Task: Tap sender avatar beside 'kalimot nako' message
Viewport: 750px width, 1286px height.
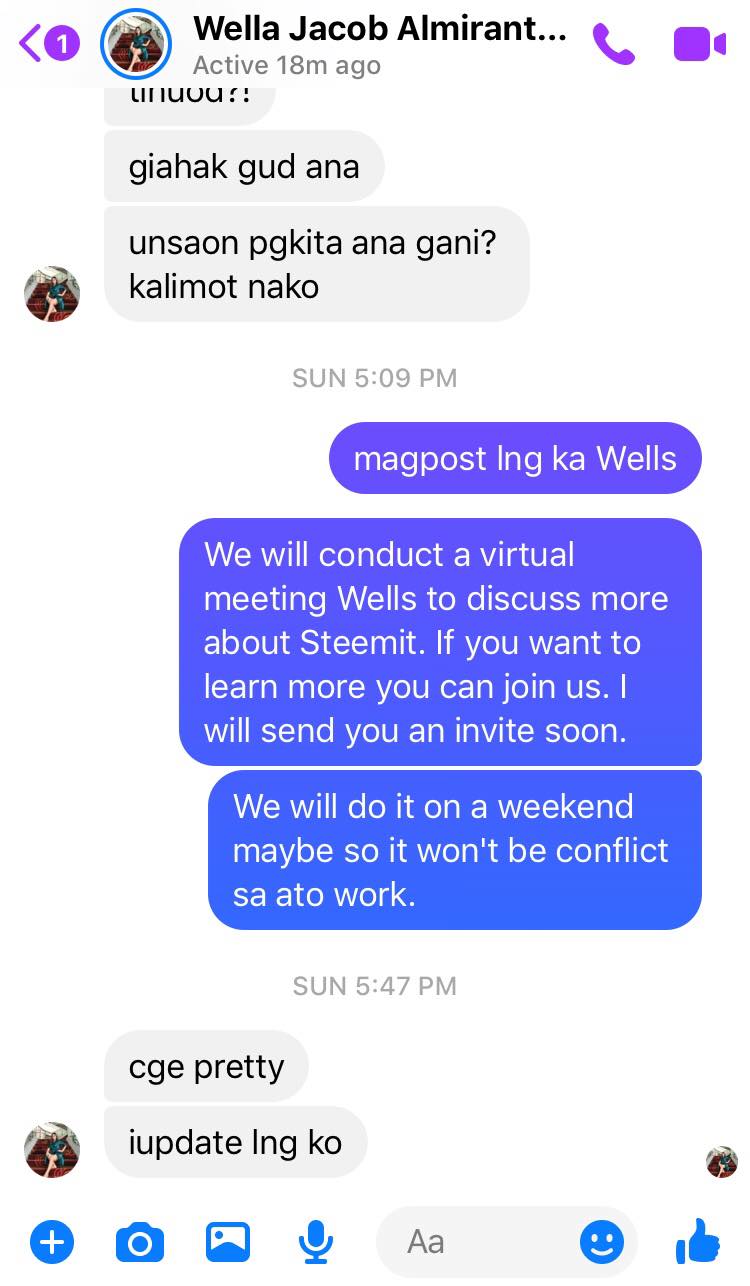Action: 52,294
